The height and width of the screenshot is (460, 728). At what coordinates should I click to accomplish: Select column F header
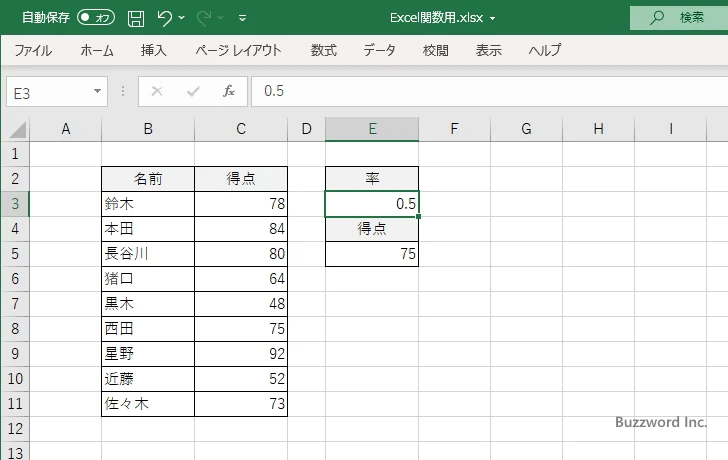coord(455,129)
